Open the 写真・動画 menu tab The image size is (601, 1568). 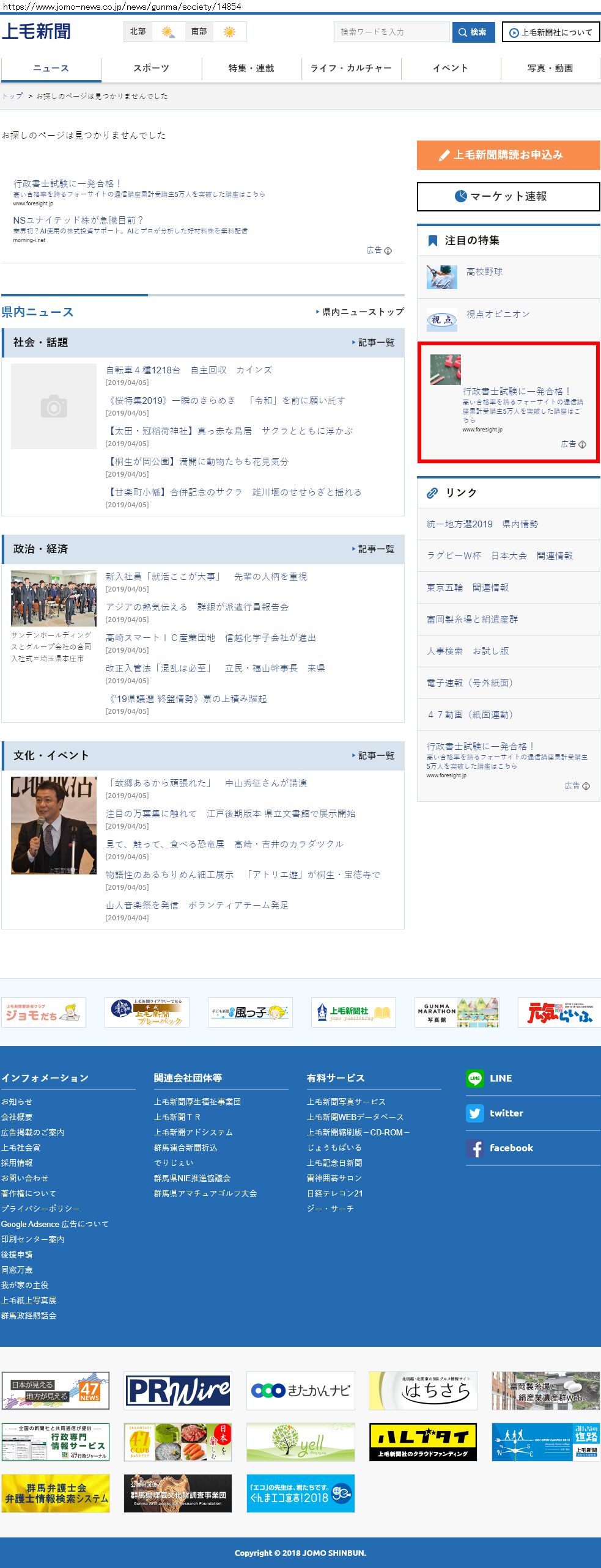point(550,68)
